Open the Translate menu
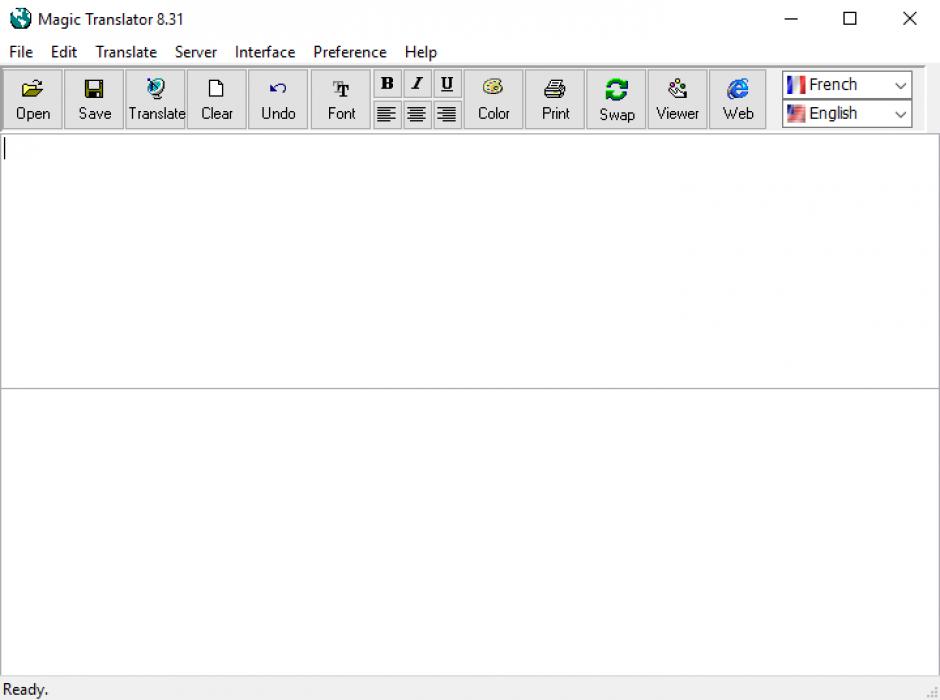Viewport: 940px width, 700px height. (x=126, y=52)
